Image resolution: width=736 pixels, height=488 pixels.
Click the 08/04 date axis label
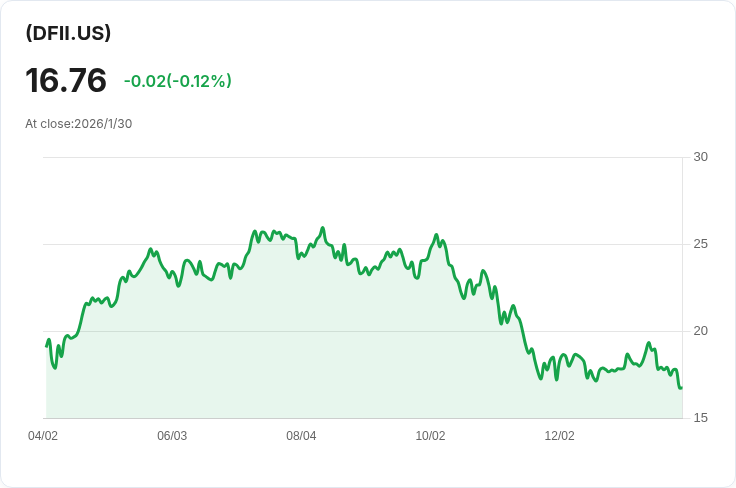(x=301, y=436)
